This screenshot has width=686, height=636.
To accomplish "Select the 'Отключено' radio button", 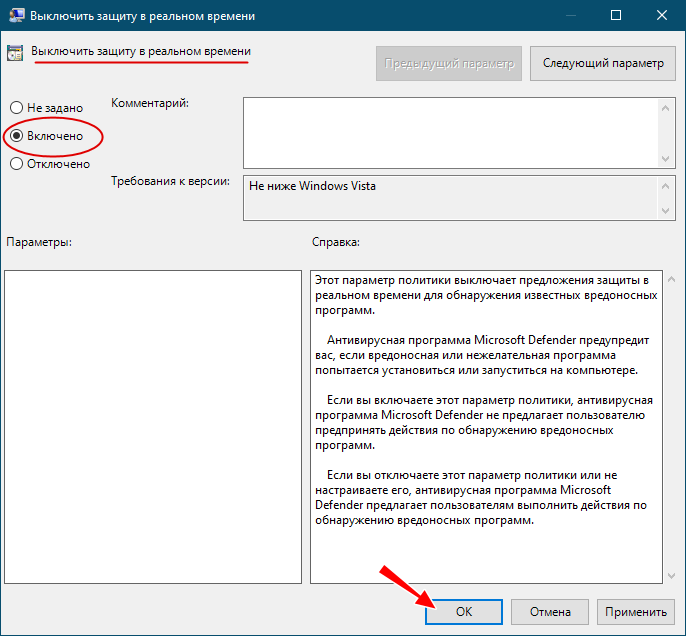I will (x=17, y=164).
